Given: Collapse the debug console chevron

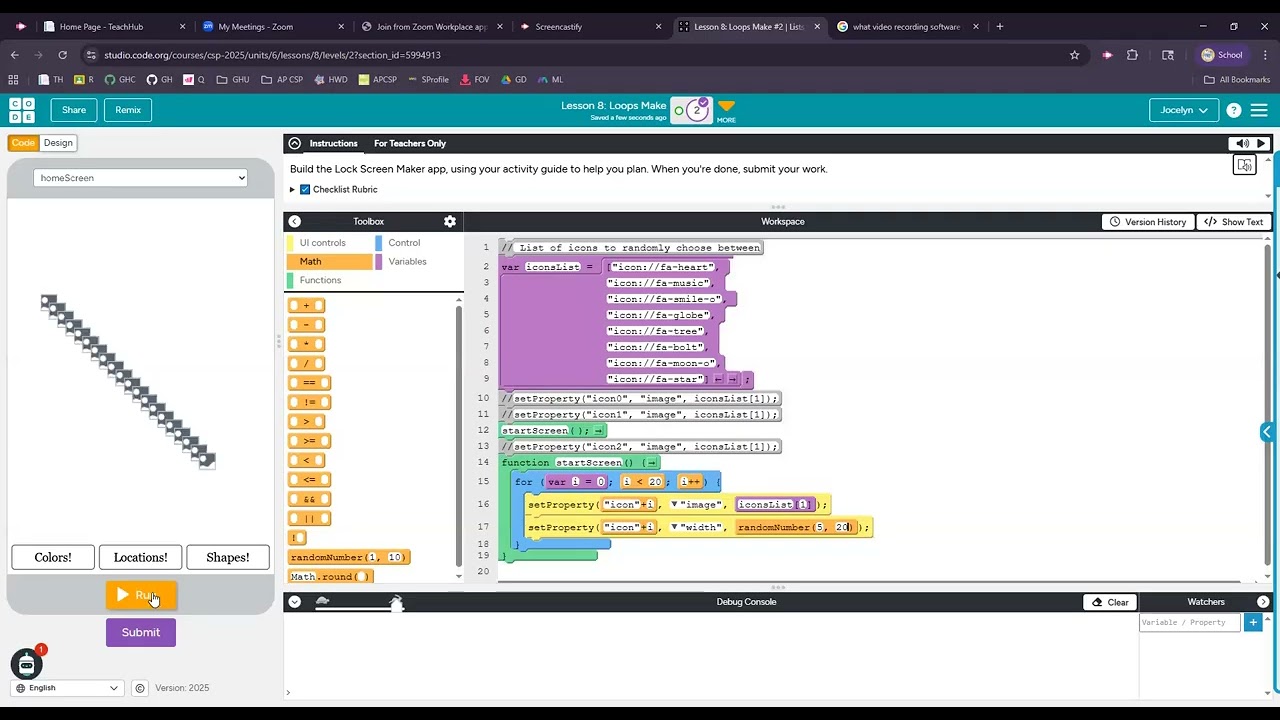Looking at the screenshot, I should pos(294,602).
